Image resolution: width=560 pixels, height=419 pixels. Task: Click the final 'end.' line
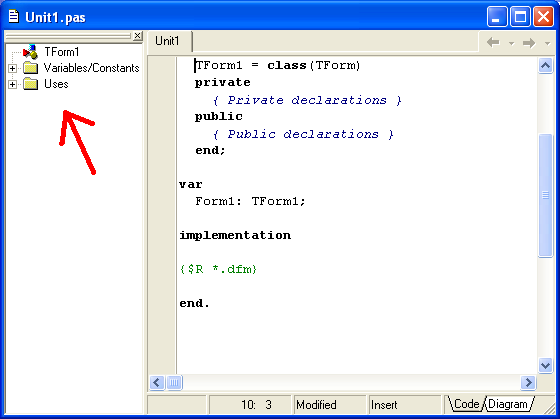click(194, 303)
